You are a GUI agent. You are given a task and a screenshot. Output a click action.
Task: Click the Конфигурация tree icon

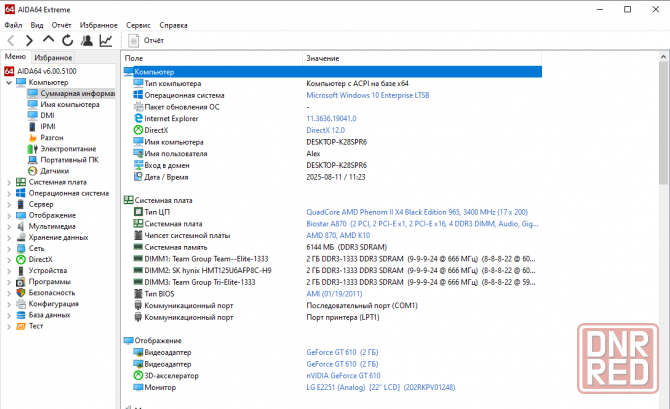tap(21, 304)
